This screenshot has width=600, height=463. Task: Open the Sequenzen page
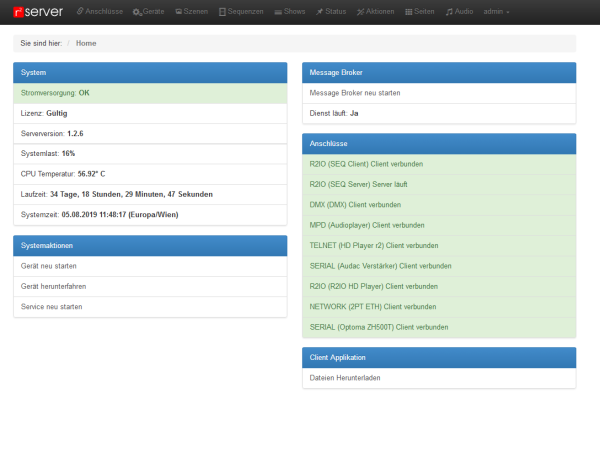(239, 11)
